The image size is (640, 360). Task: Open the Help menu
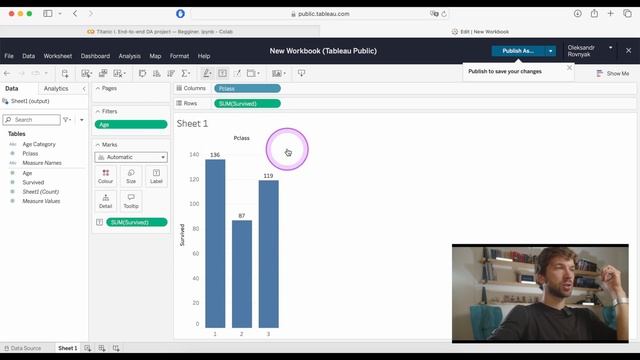coord(204,56)
